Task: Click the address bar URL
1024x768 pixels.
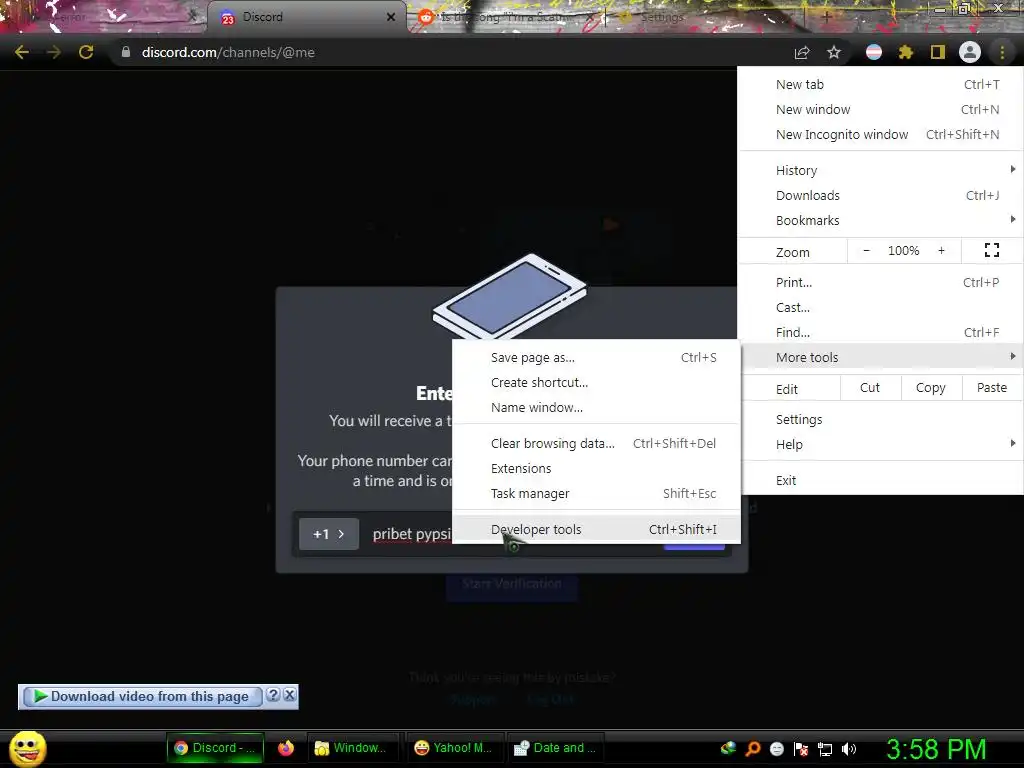Action: click(x=228, y=52)
